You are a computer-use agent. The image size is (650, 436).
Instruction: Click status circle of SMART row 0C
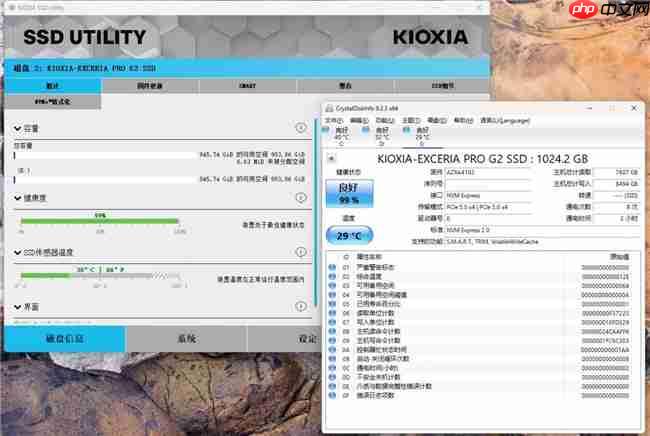[x=332, y=368]
